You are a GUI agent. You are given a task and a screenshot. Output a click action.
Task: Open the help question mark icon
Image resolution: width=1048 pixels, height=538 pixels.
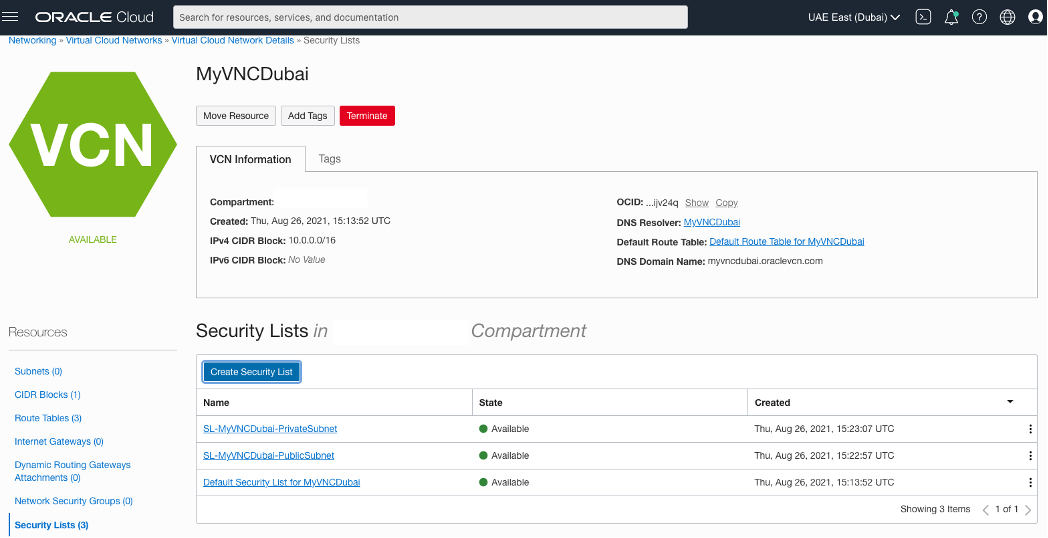point(979,17)
